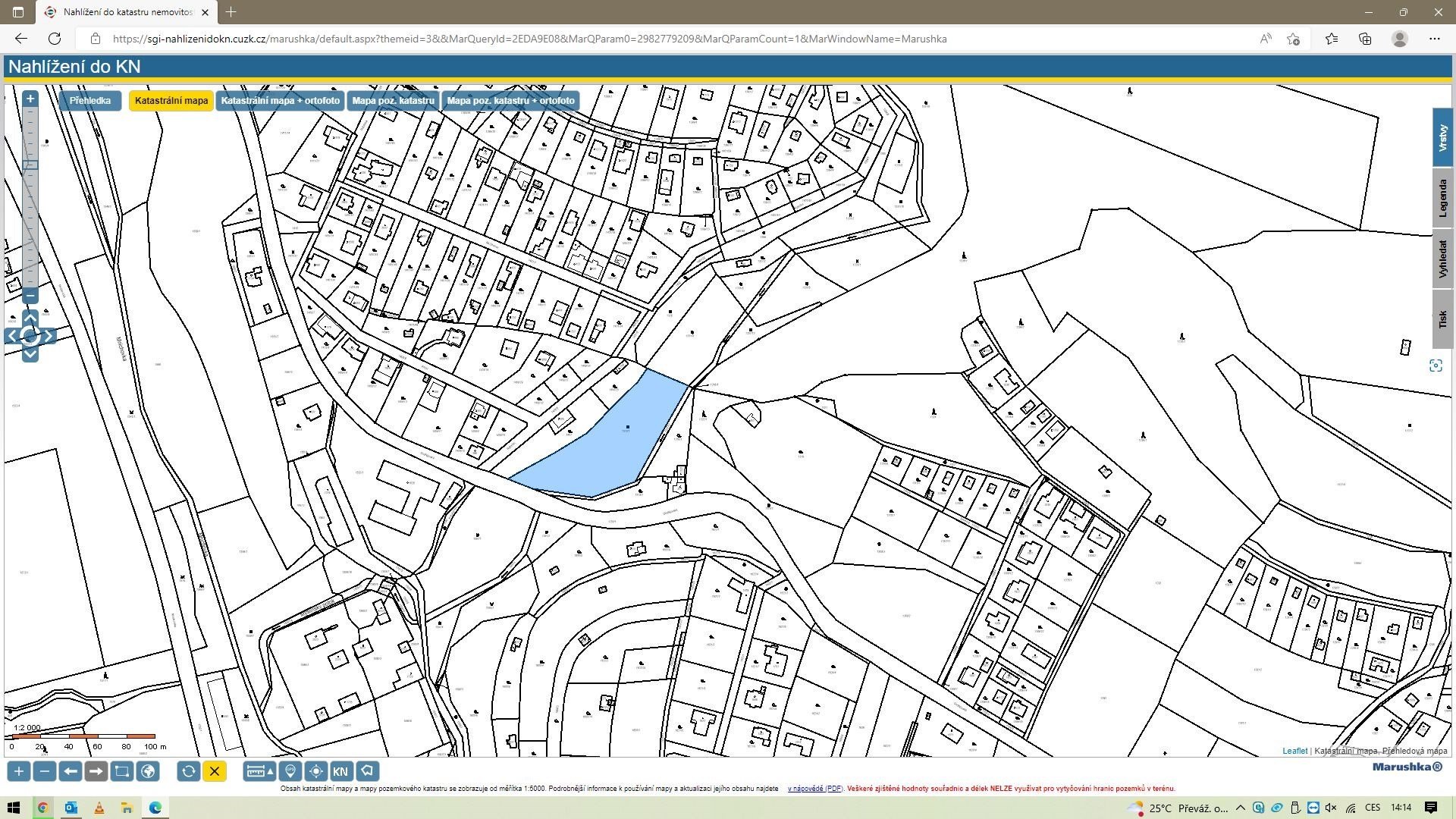The height and width of the screenshot is (819, 1456).
Task: Open the CES keyboard language switcher
Action: click(1373, 808)
